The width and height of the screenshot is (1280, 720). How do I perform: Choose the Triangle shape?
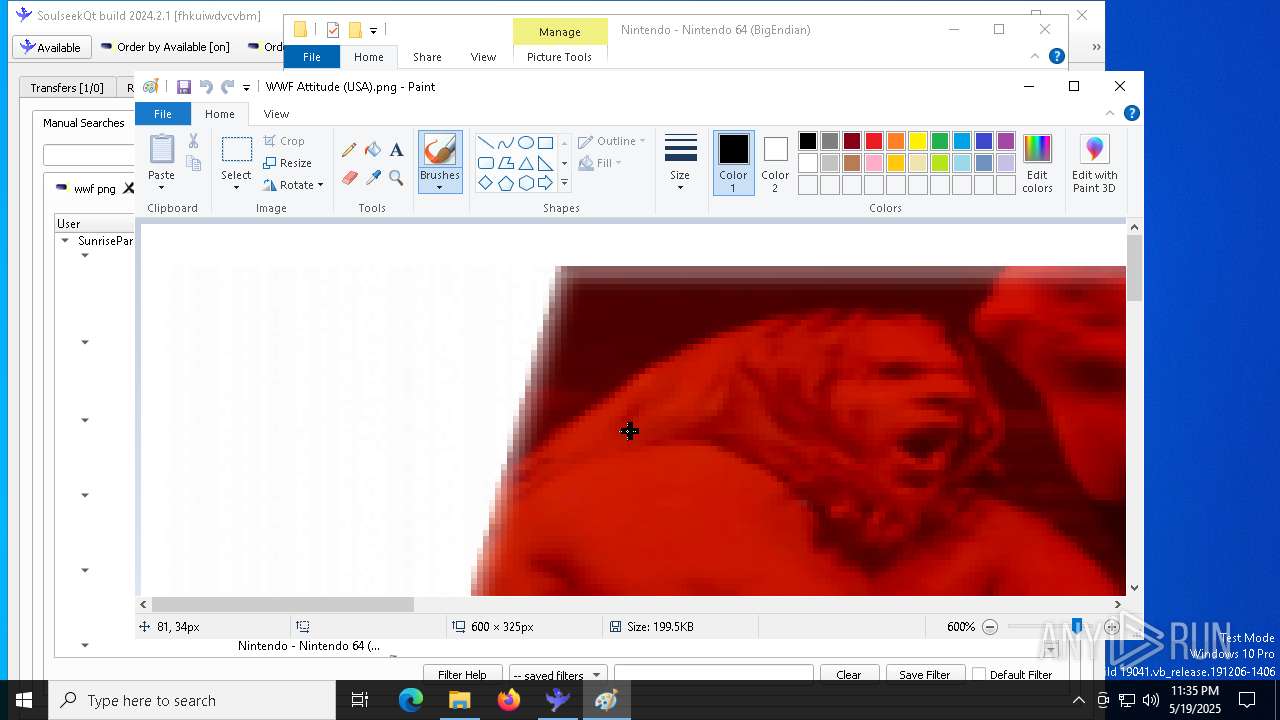[526, 163]
